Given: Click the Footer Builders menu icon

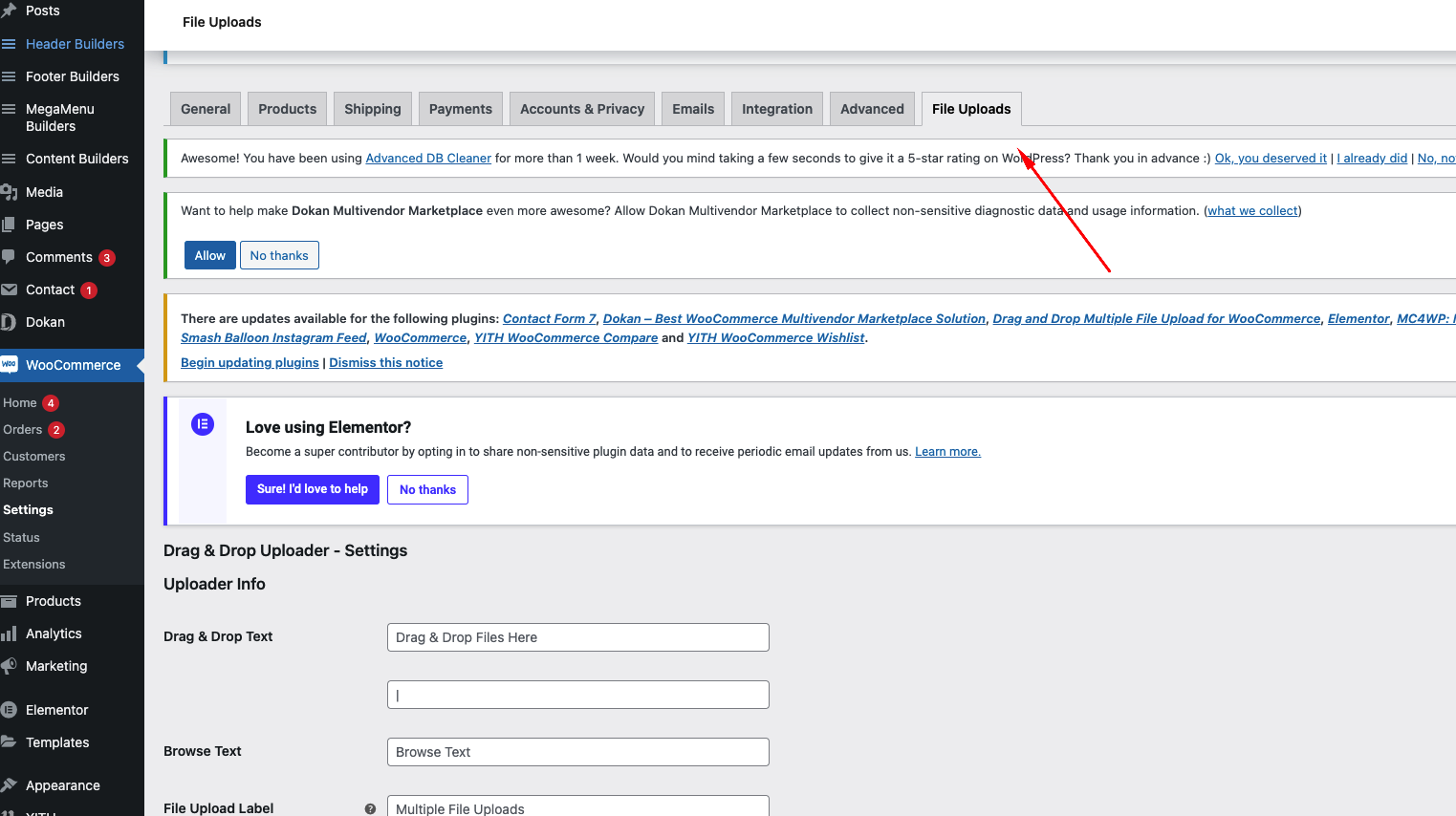Looking at the screenshot, I should tap(9, 76).
